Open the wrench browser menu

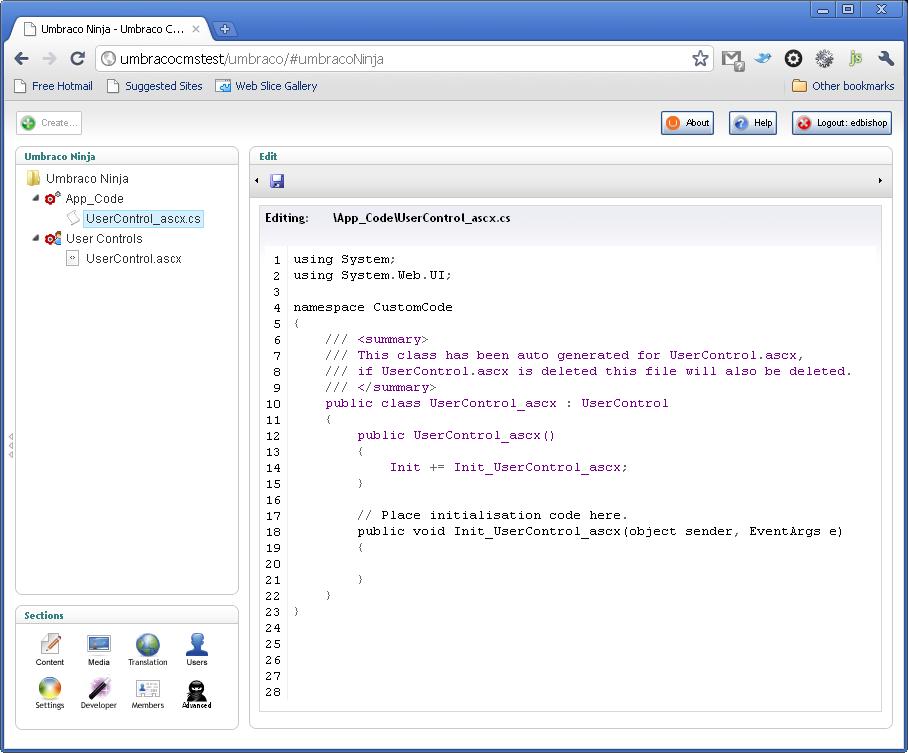click(886, 59)
